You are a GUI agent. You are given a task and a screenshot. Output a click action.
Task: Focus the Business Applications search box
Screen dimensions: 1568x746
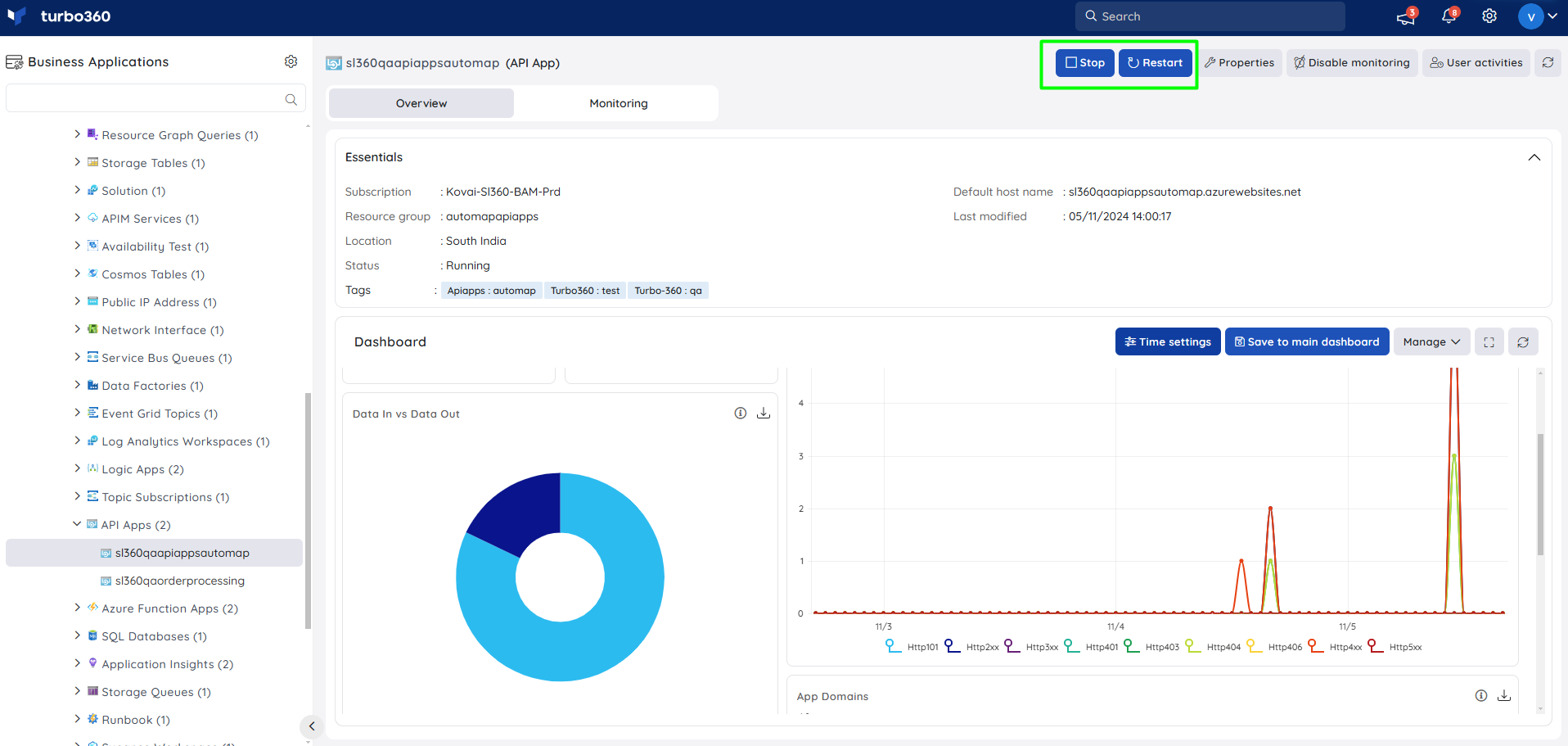(155, 99)
